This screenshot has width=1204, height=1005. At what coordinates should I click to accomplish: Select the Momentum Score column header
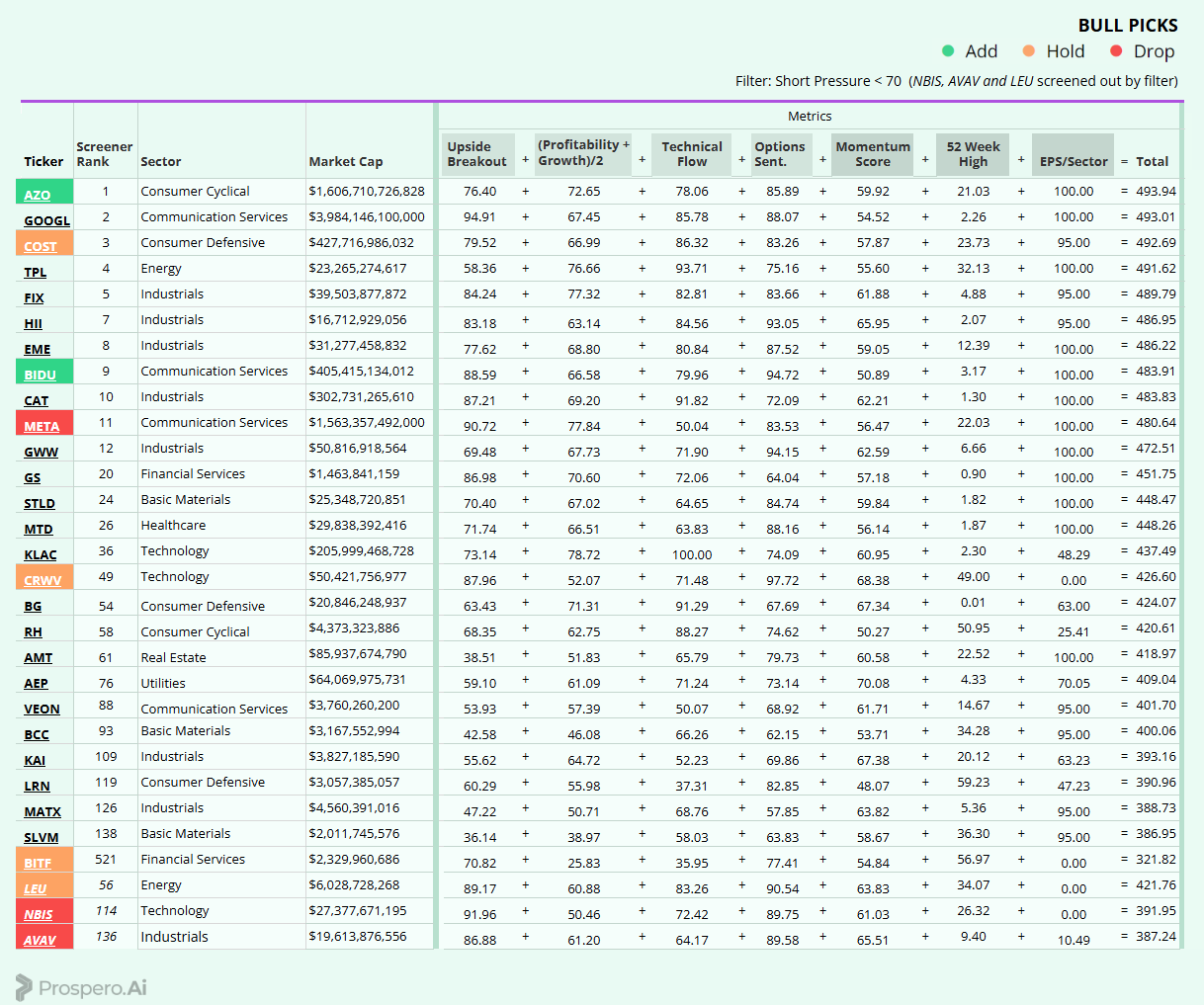[873, 154]
